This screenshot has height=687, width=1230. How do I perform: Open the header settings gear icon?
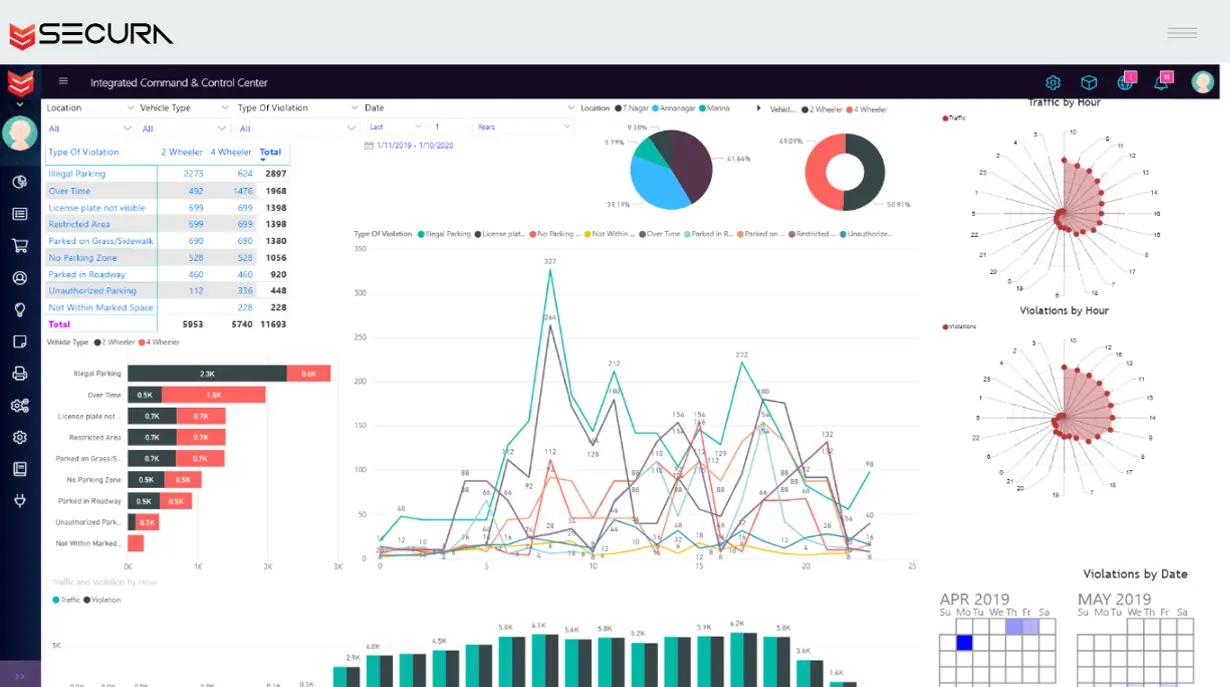(x=1053, y=83)
